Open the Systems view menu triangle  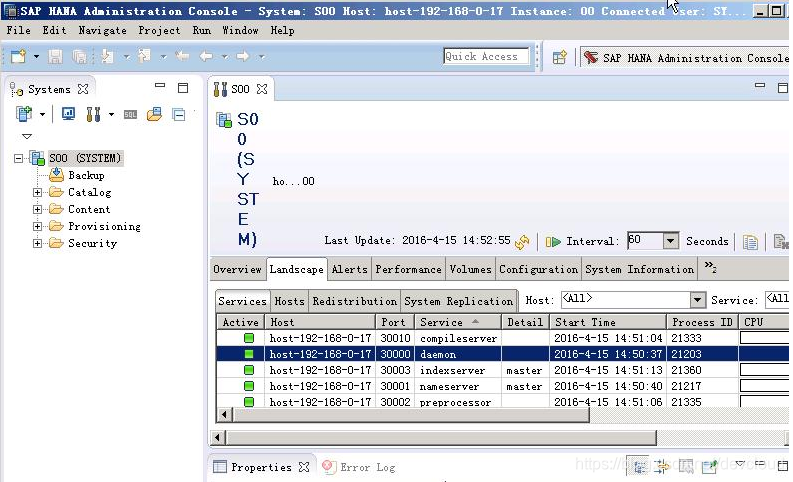27,136
